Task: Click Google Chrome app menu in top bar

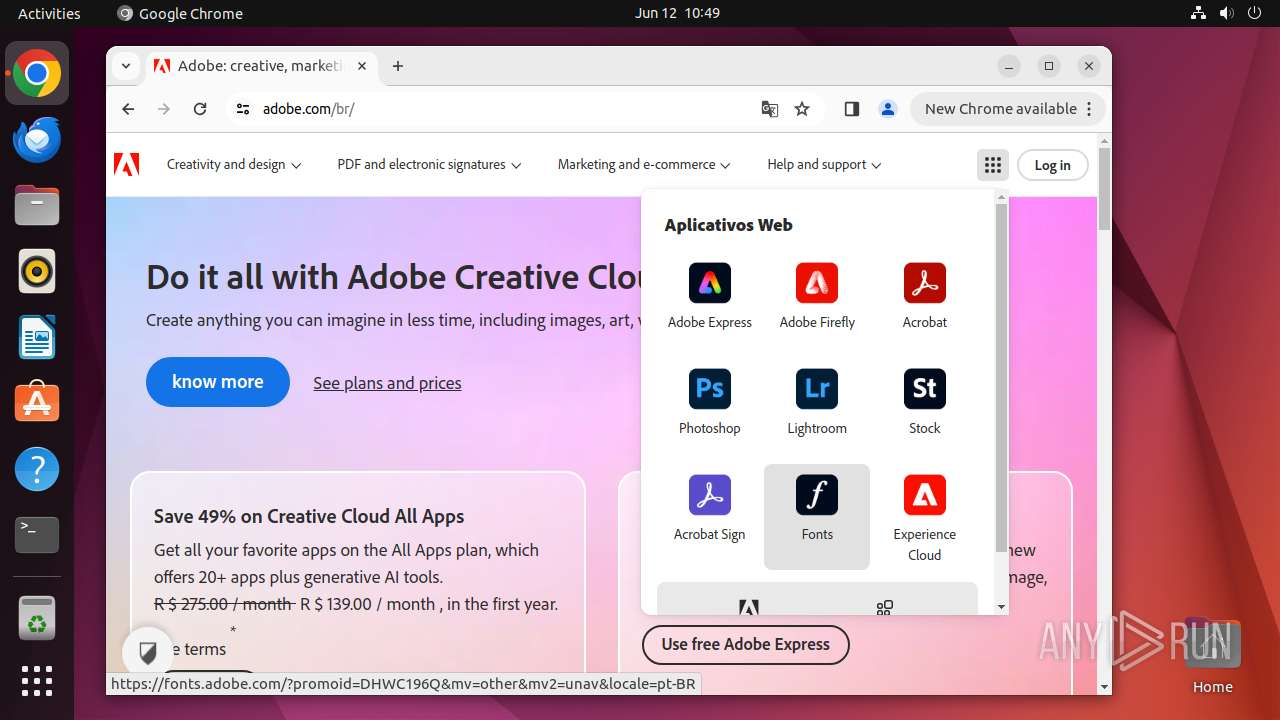Action: click(x=180, y=13)
